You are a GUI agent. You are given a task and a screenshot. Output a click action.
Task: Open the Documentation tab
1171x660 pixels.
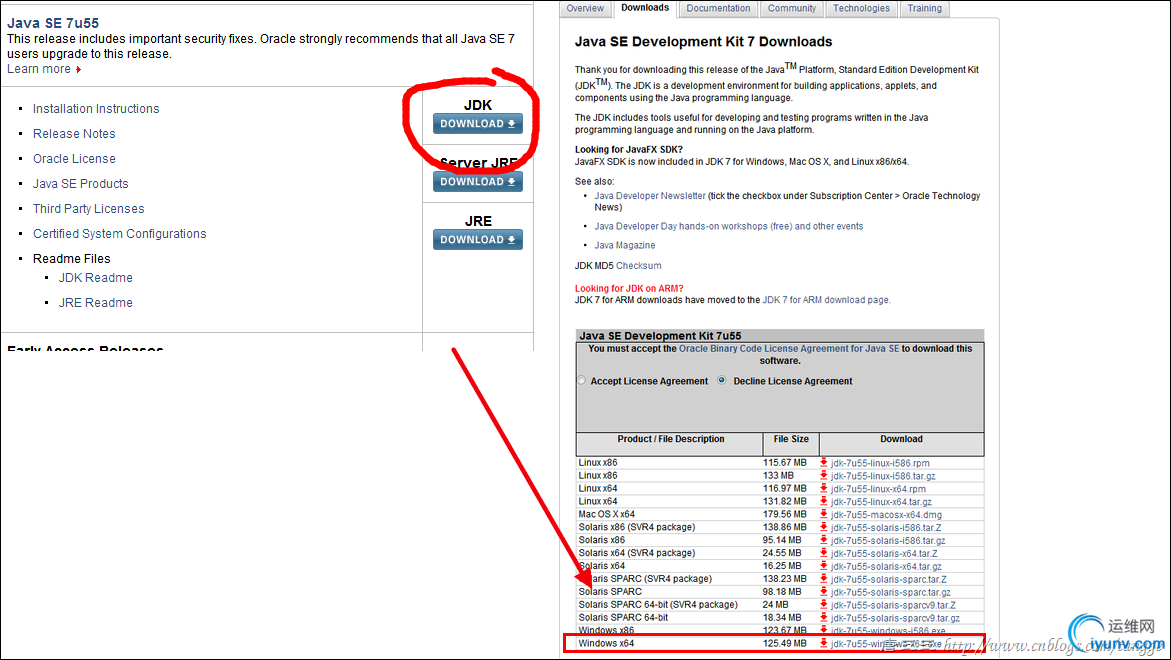[718, 8]
